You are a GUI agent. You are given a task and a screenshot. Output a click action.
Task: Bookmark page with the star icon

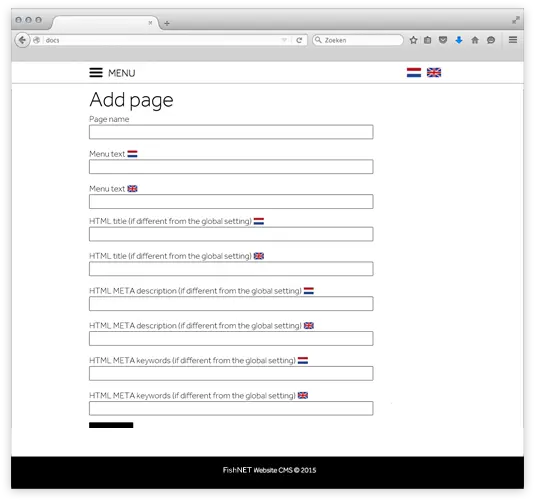[413, 40]
